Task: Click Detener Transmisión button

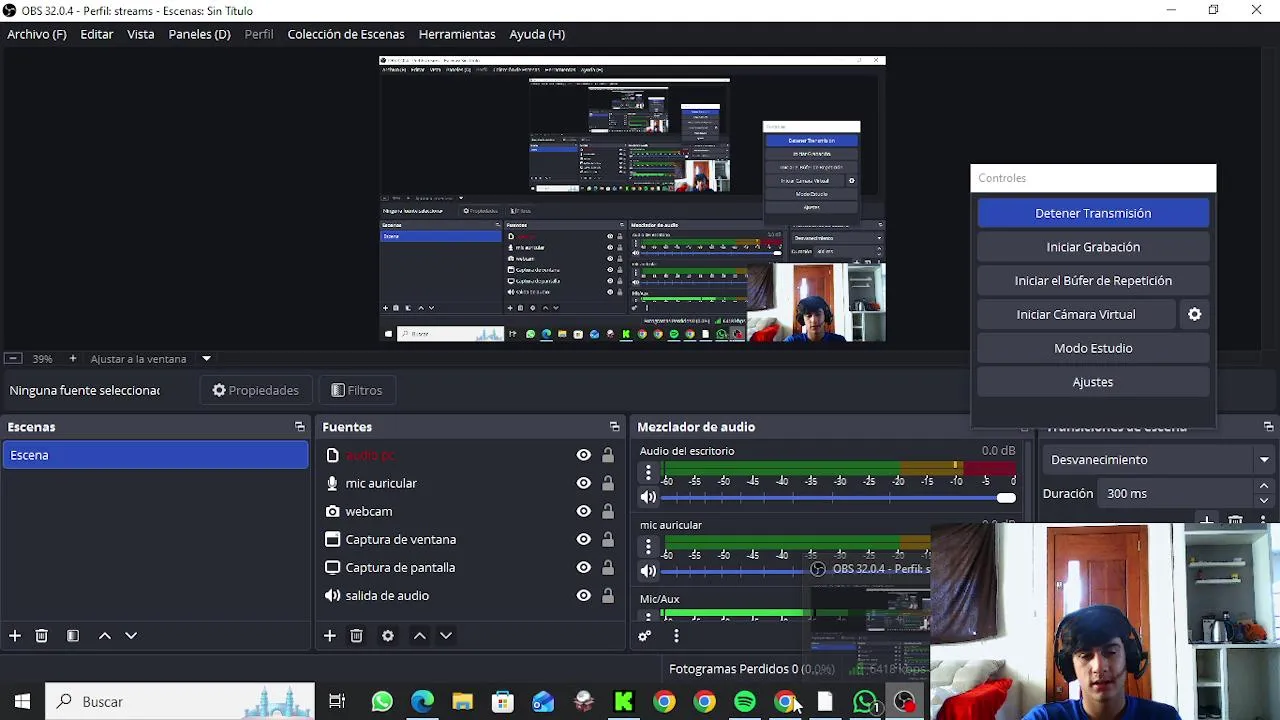Action: point(1093,213)
